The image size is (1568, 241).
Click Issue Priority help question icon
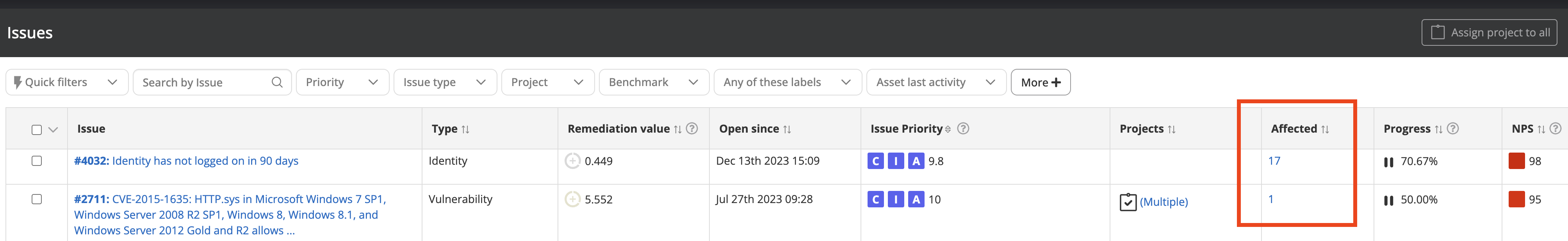click(x=963, y=129)
